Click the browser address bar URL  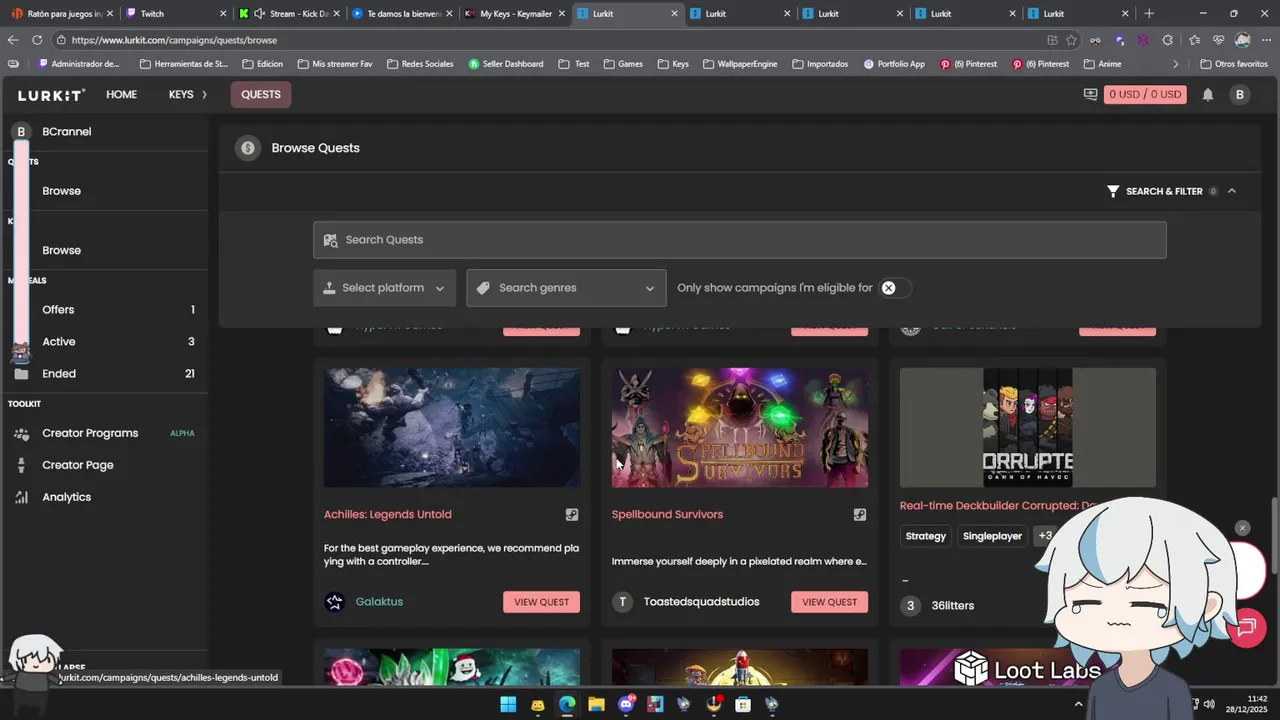point(174,40)
